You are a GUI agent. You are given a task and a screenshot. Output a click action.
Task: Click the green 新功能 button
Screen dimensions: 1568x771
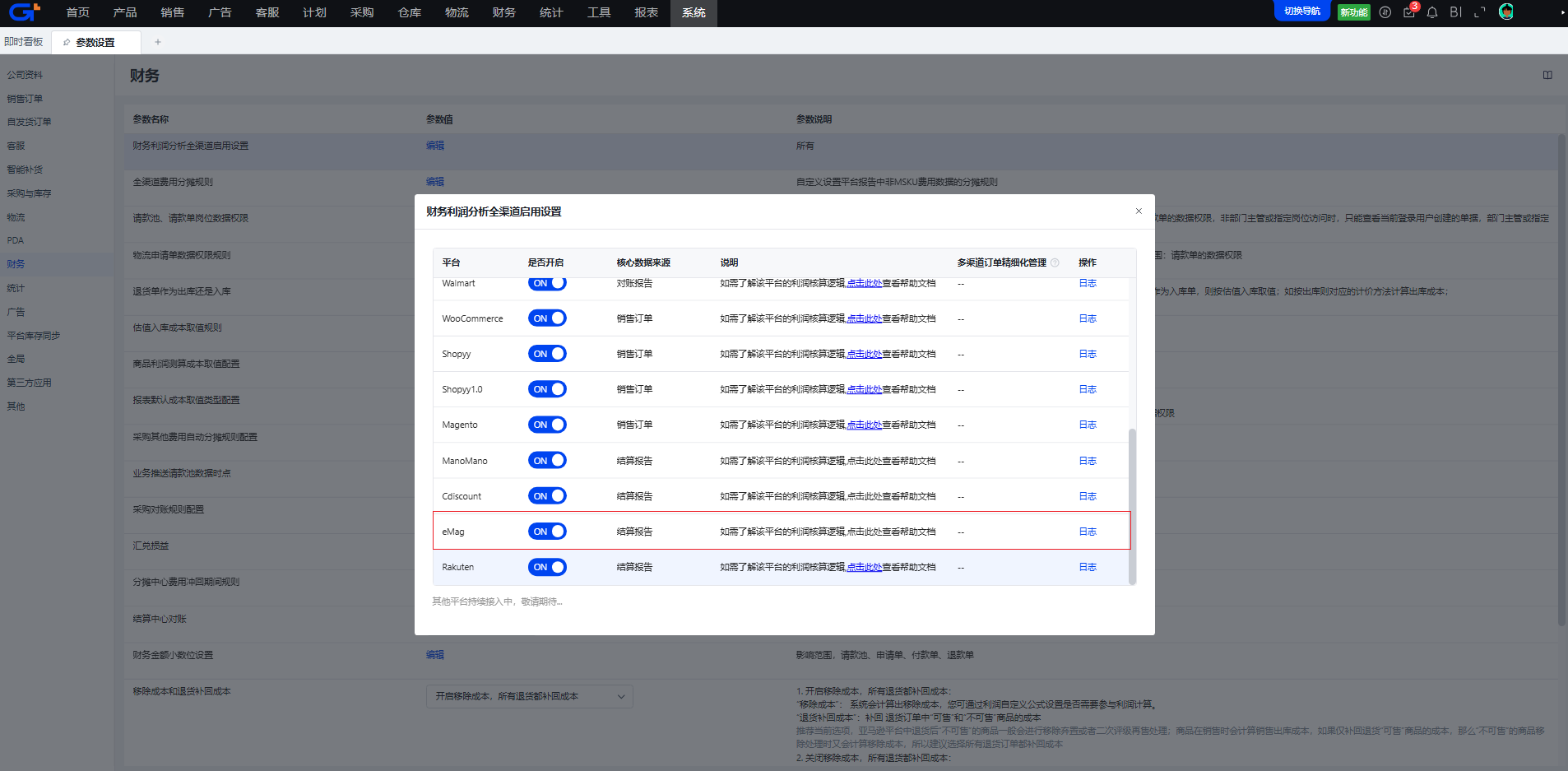[x=1354, y=12]
